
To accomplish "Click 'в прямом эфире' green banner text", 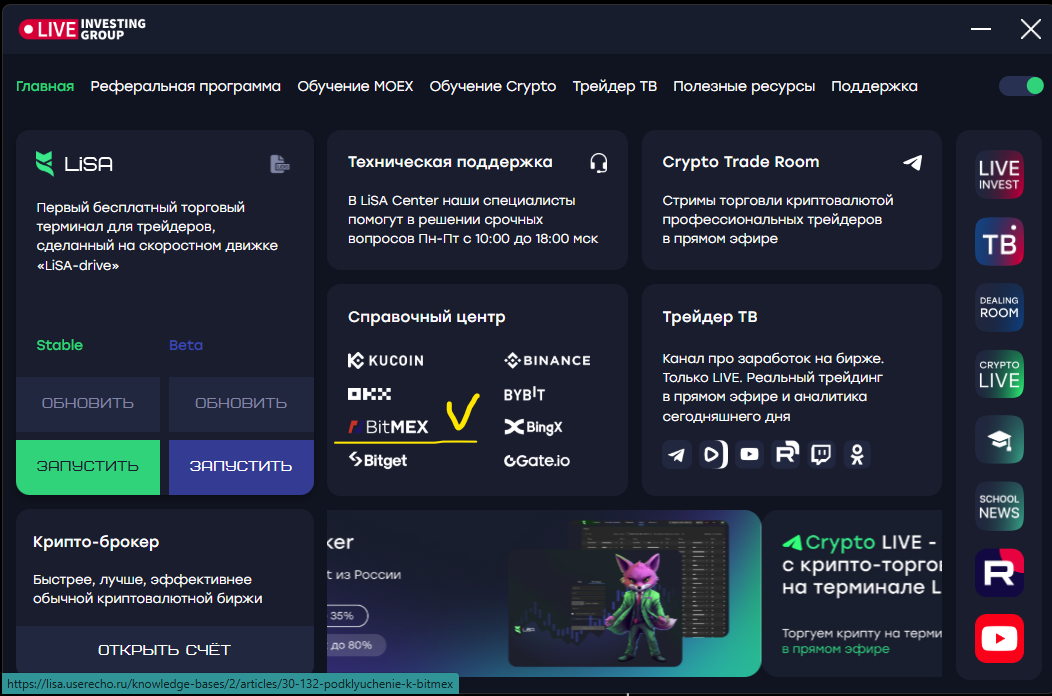I will pos(835,649).
